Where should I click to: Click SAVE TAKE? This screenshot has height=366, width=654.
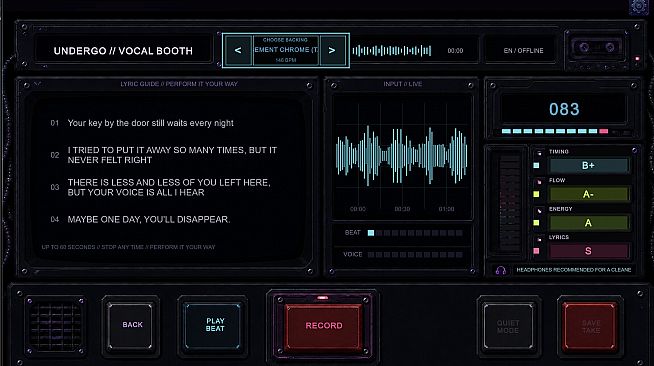[x=591, y=326]
